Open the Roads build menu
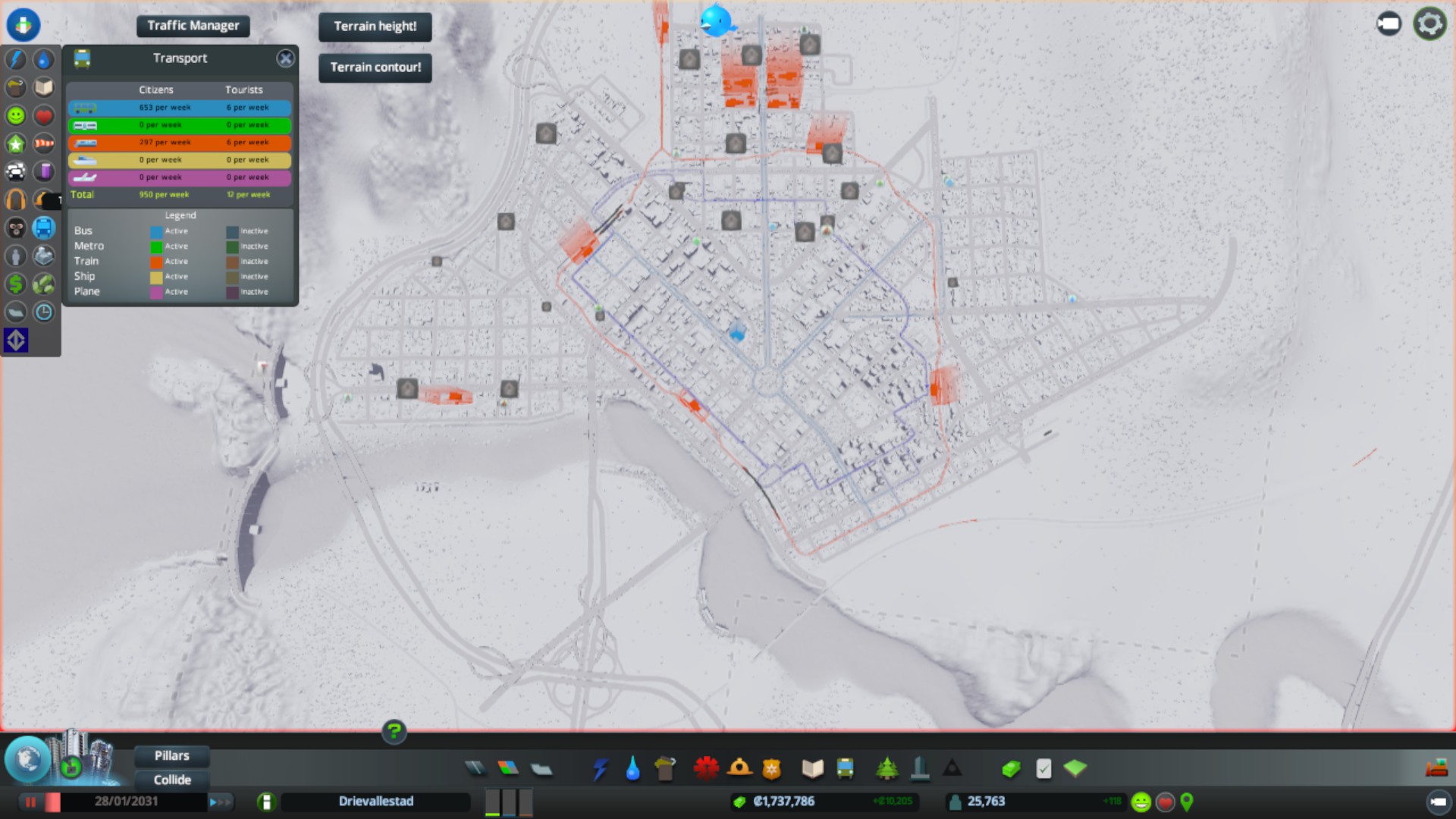 coord(475,769)
